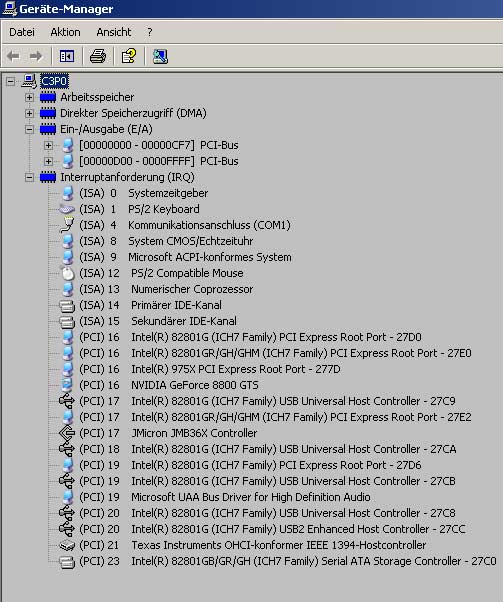Click the Geräte-Manager title bar icon
503x602 pixels.
[9, 8]
